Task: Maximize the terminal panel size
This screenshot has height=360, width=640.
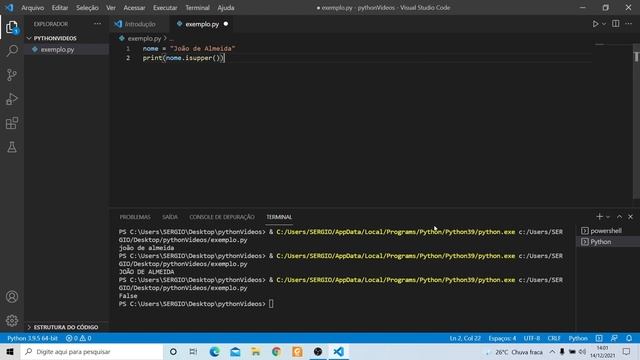Action: 619,217
